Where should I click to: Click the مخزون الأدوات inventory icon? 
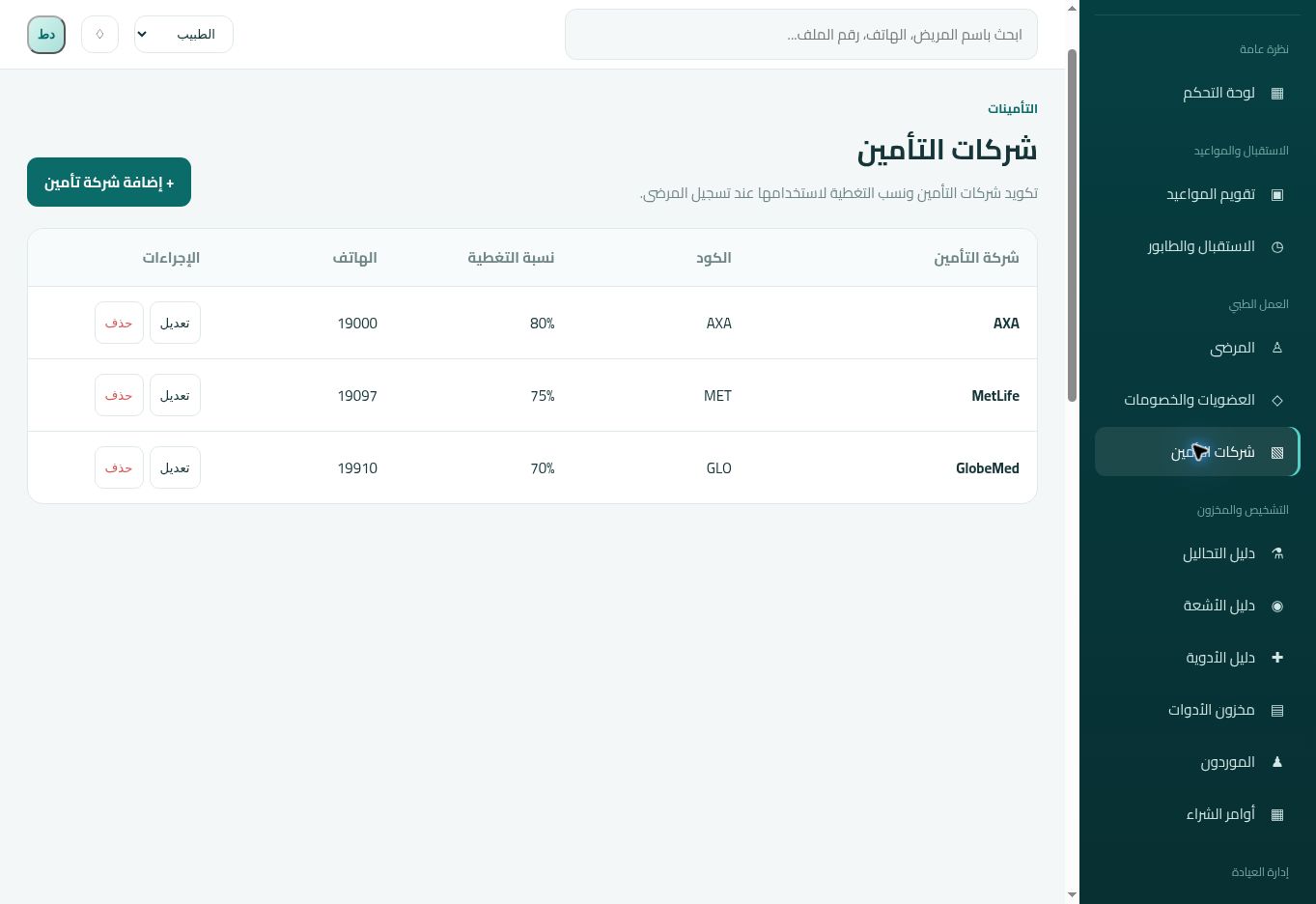(1277, 710)
